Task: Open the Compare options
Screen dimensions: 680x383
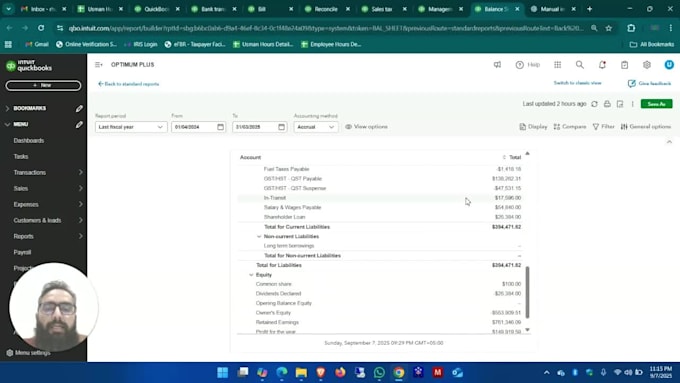Action: point(570,127)
